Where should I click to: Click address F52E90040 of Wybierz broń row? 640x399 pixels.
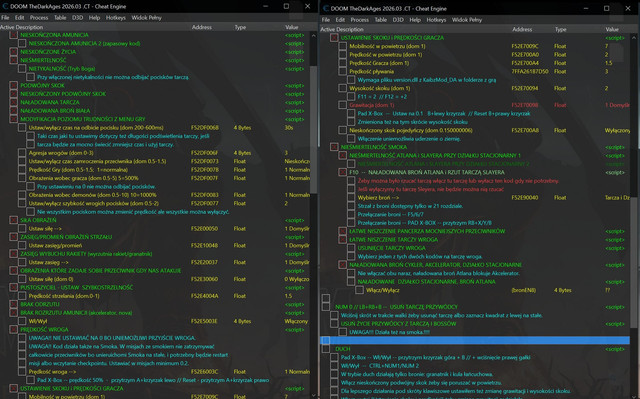525,197
